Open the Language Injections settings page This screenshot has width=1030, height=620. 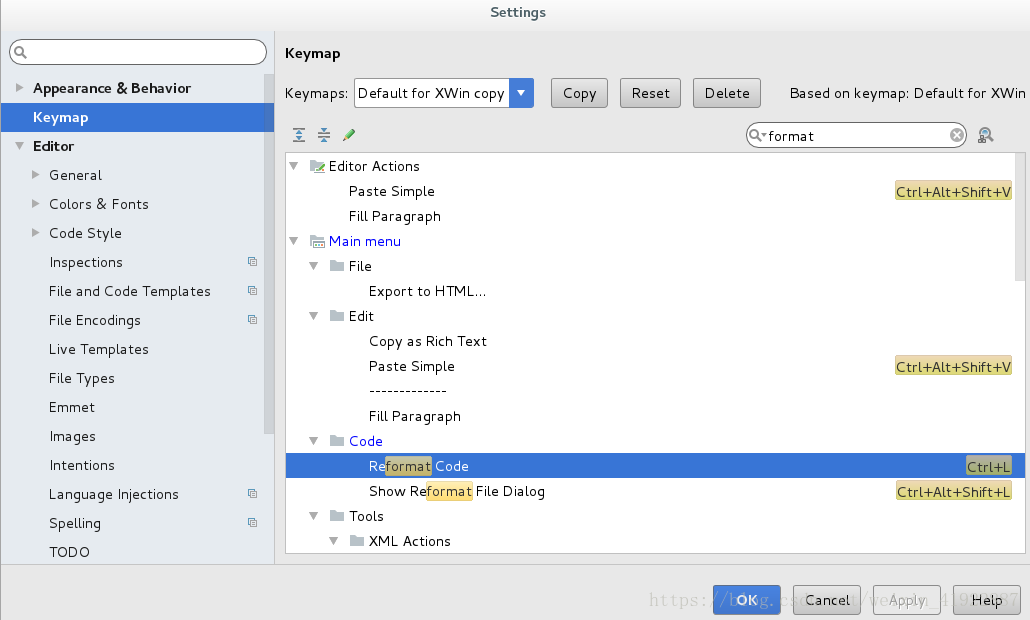[x=114, y=495]
